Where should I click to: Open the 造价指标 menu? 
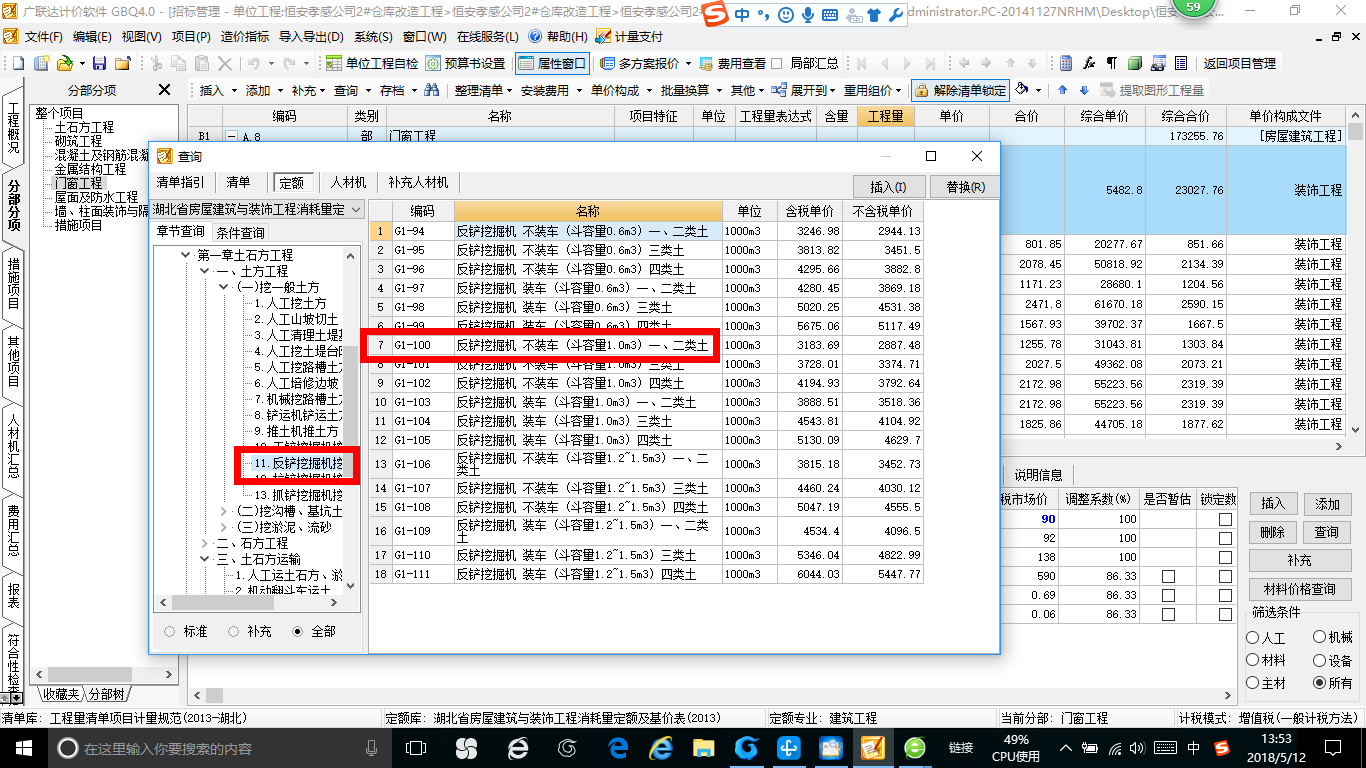[x=245, y=36]
